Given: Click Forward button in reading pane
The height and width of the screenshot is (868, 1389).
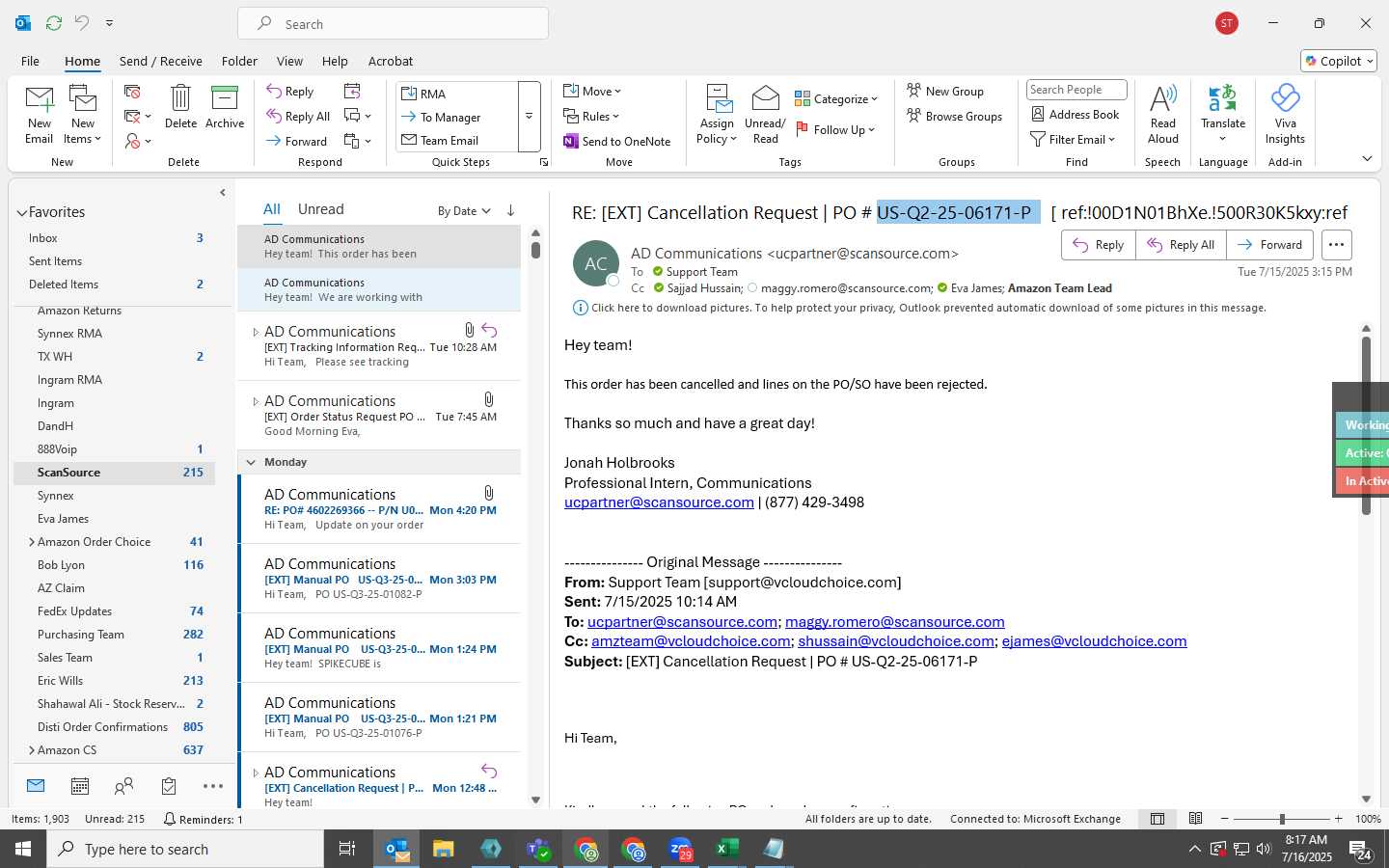Looking at the screenshot, I should [1270, 245].
